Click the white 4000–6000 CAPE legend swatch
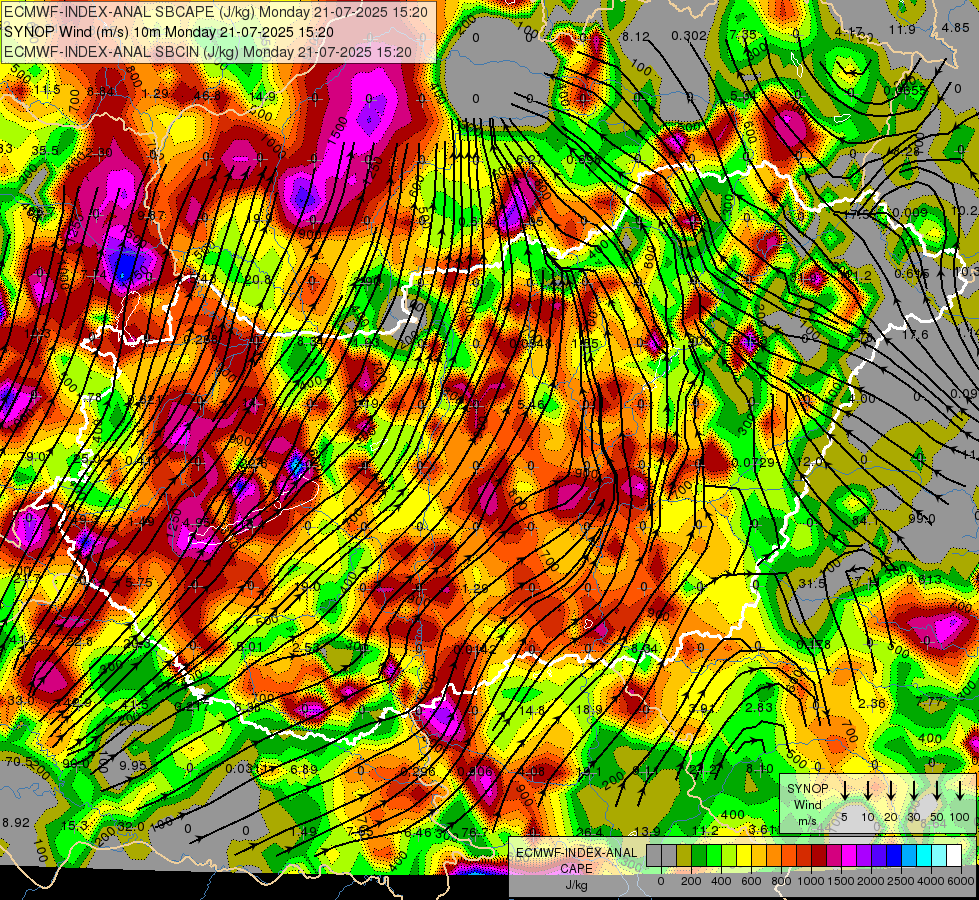 coord(953,855)
